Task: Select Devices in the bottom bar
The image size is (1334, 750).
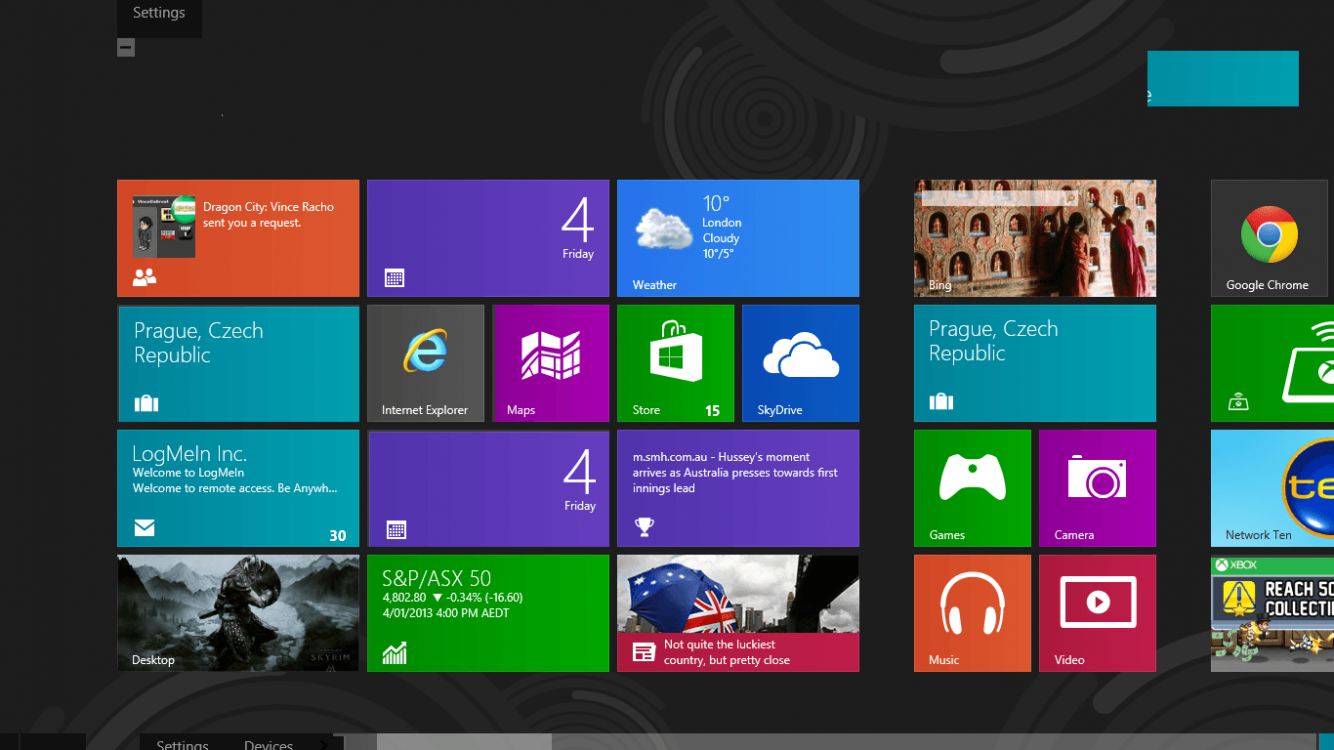Action: click(268, 744)
